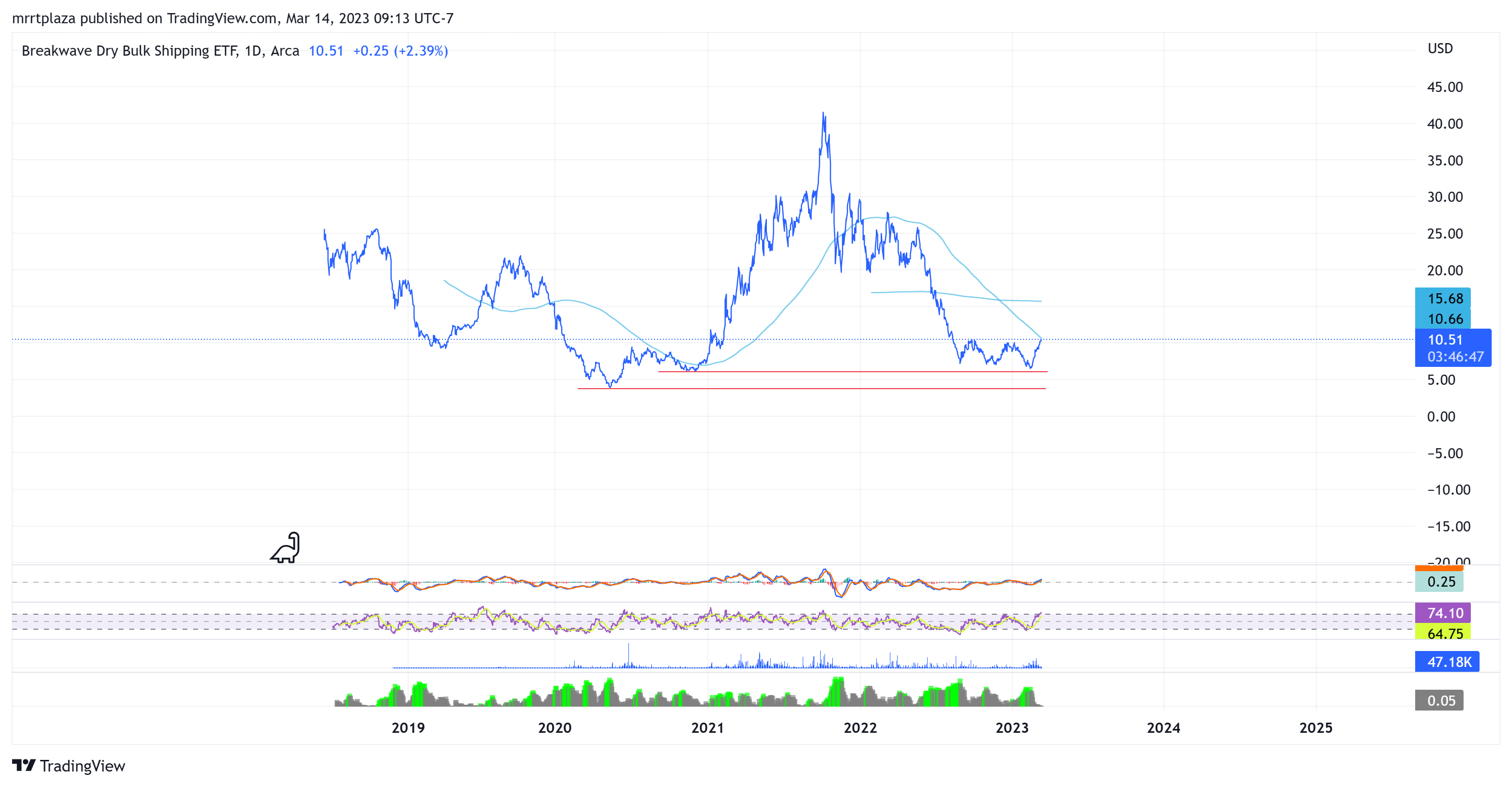Click the 2021 label on time axis

707,728
